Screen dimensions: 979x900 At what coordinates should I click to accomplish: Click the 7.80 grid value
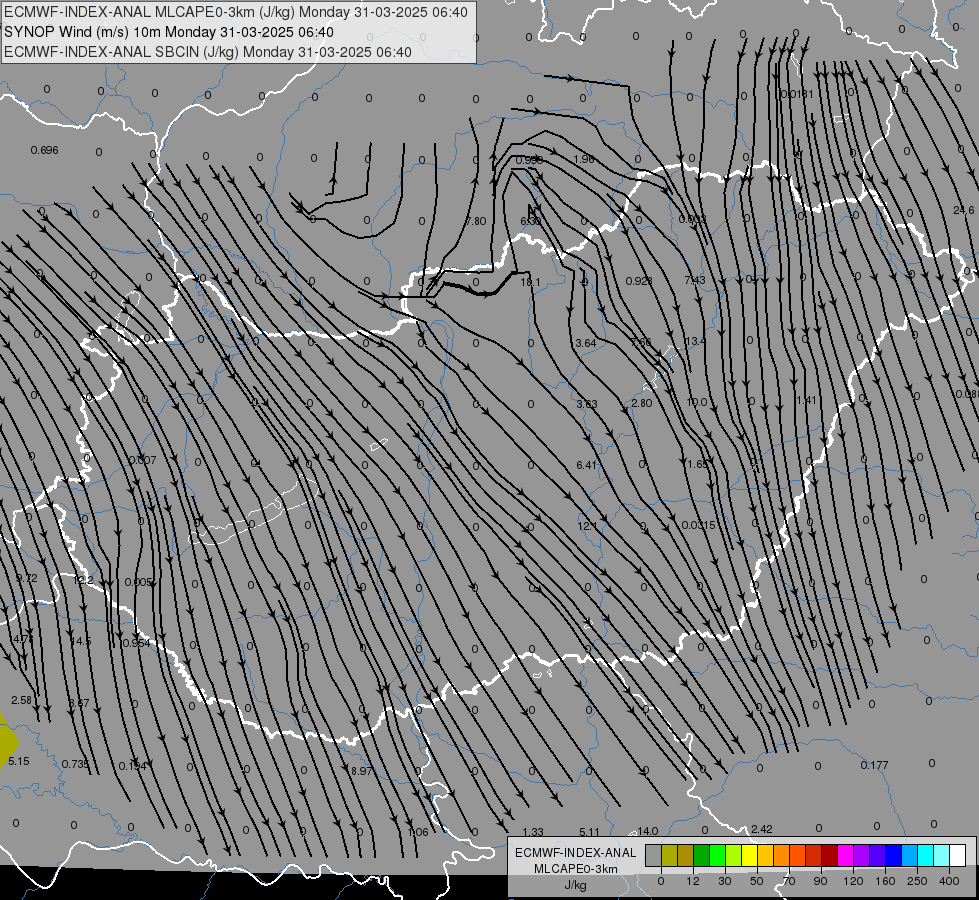[x=476, y=221]
